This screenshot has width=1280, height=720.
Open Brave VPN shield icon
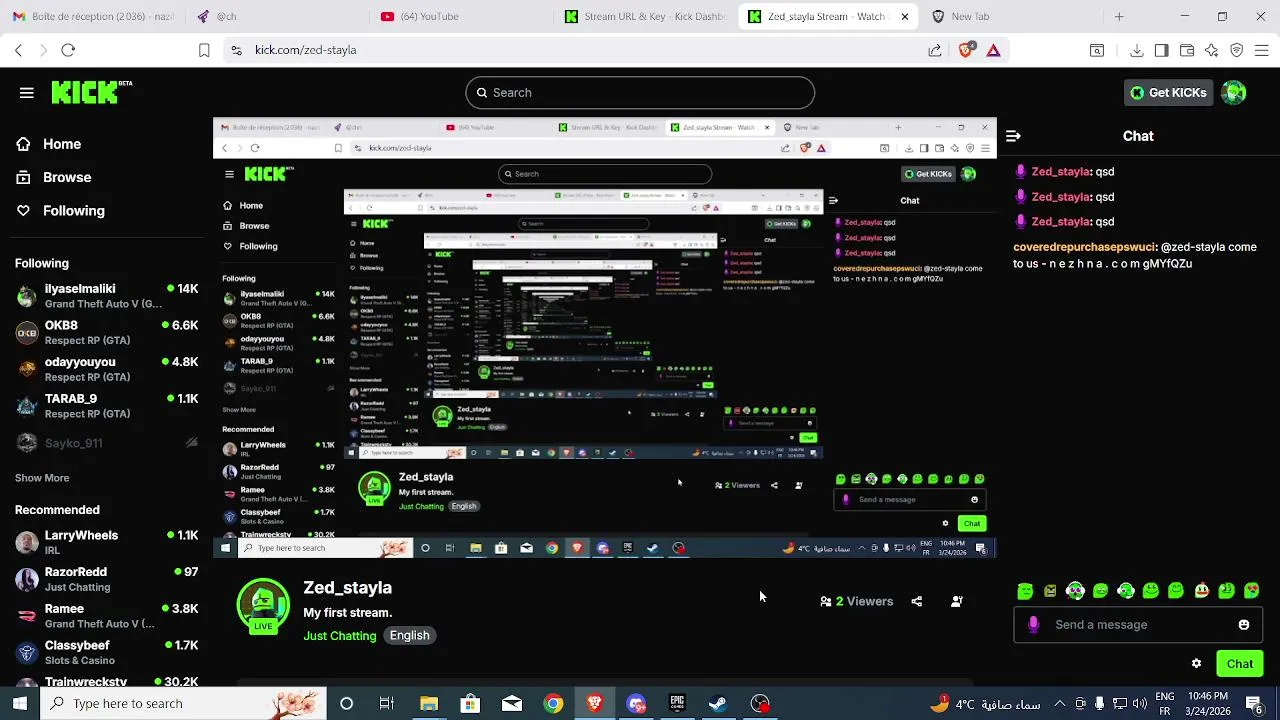point(1237,50)
